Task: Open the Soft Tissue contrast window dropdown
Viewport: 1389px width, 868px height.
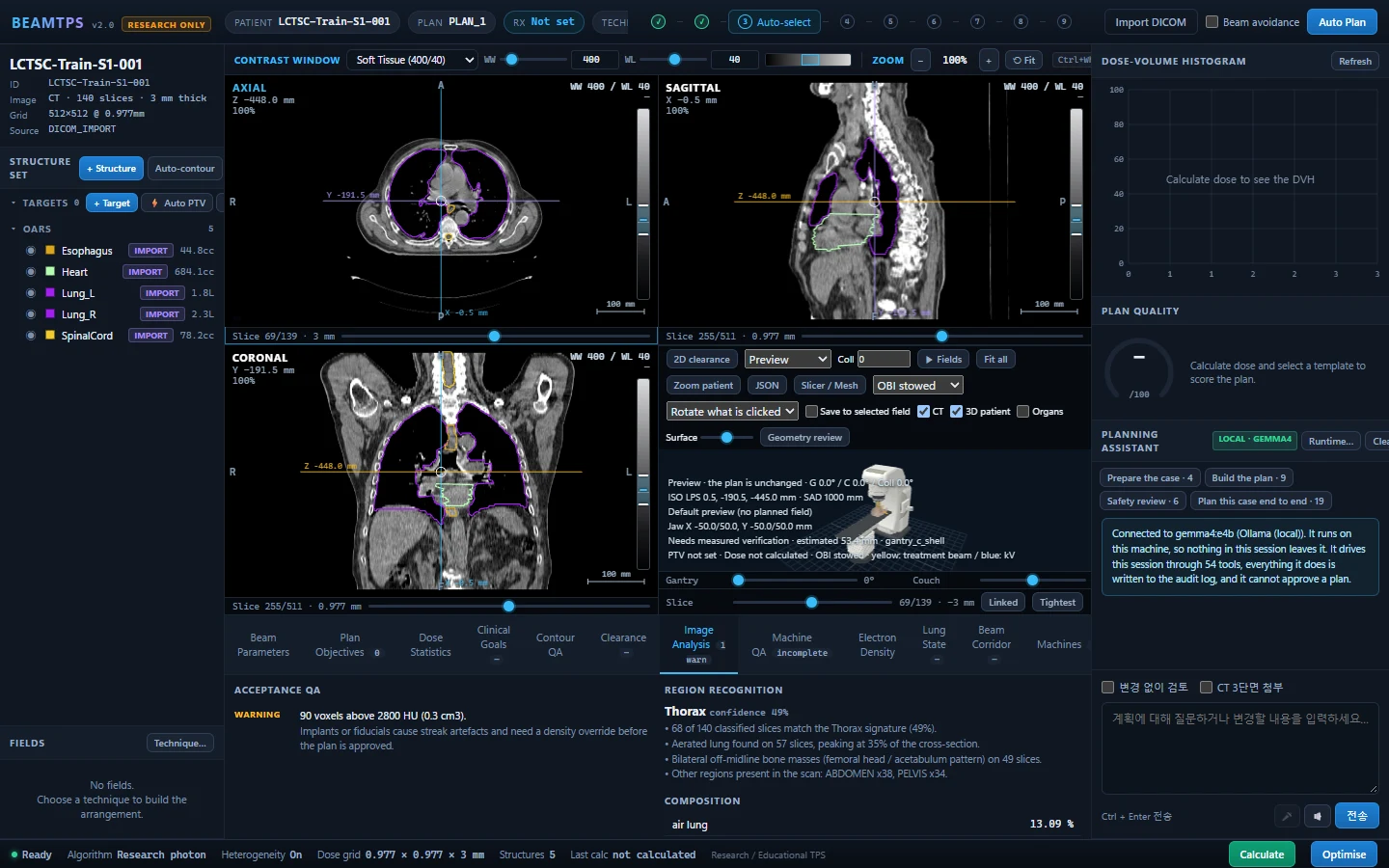Action: (412, 60)
